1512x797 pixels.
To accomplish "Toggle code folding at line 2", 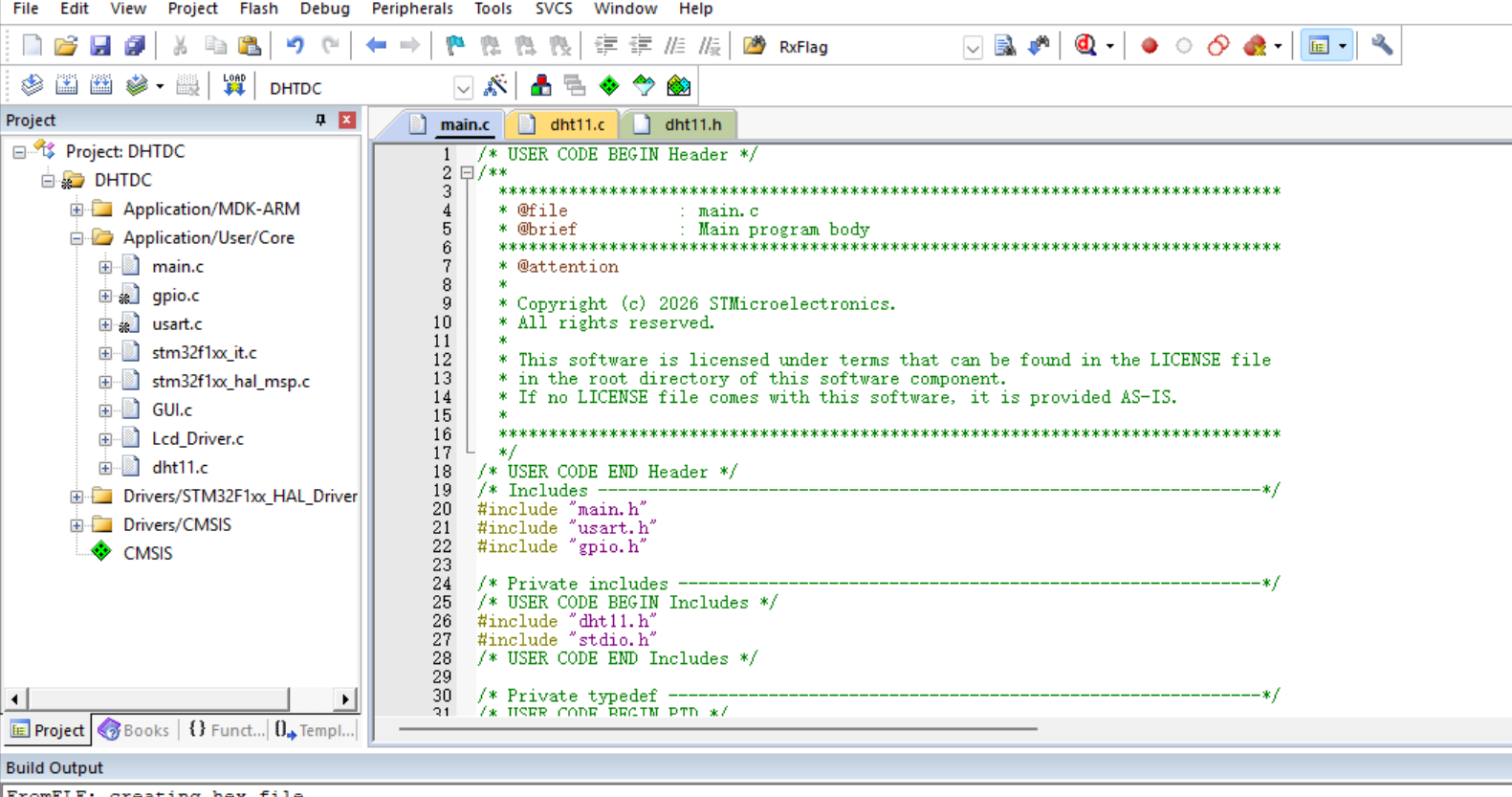I will point(467,173).
